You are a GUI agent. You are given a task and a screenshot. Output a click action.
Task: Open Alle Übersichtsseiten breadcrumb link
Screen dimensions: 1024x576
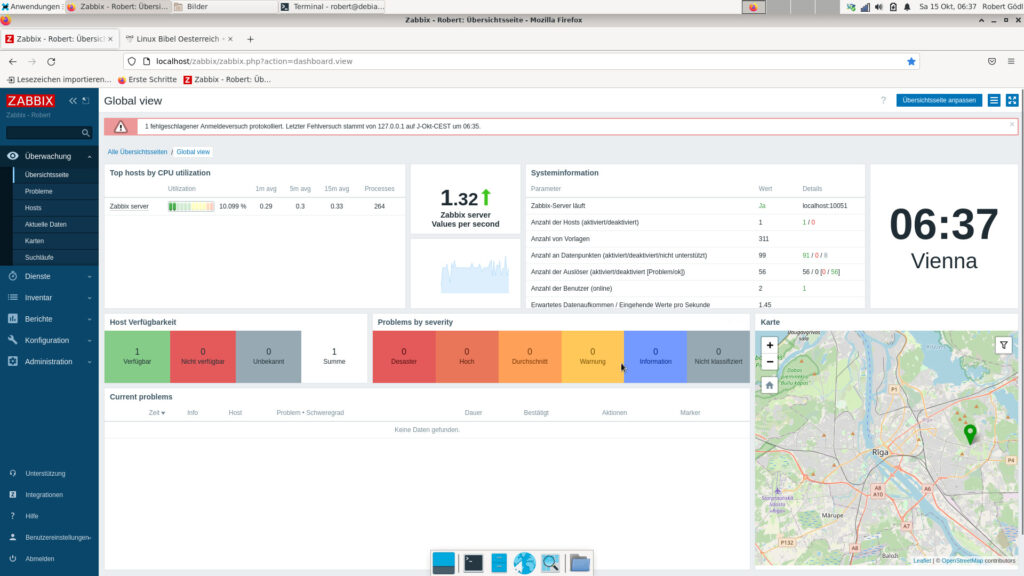[x=137, y=152]
